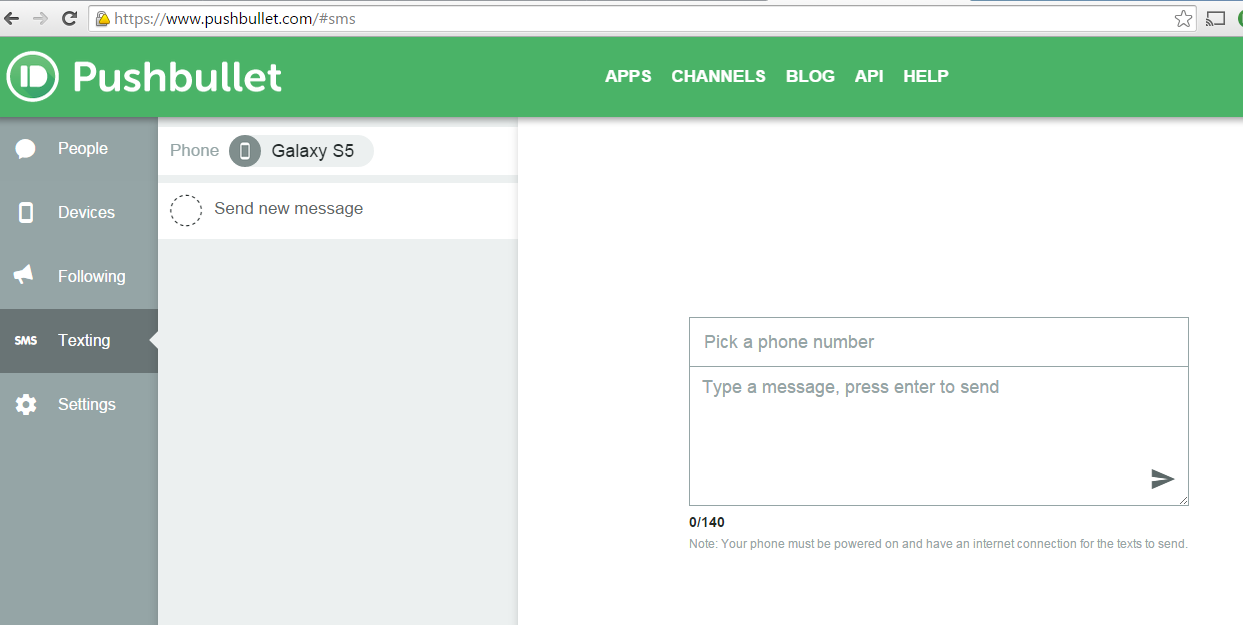Switch to the Devices section

click(79, 213)
